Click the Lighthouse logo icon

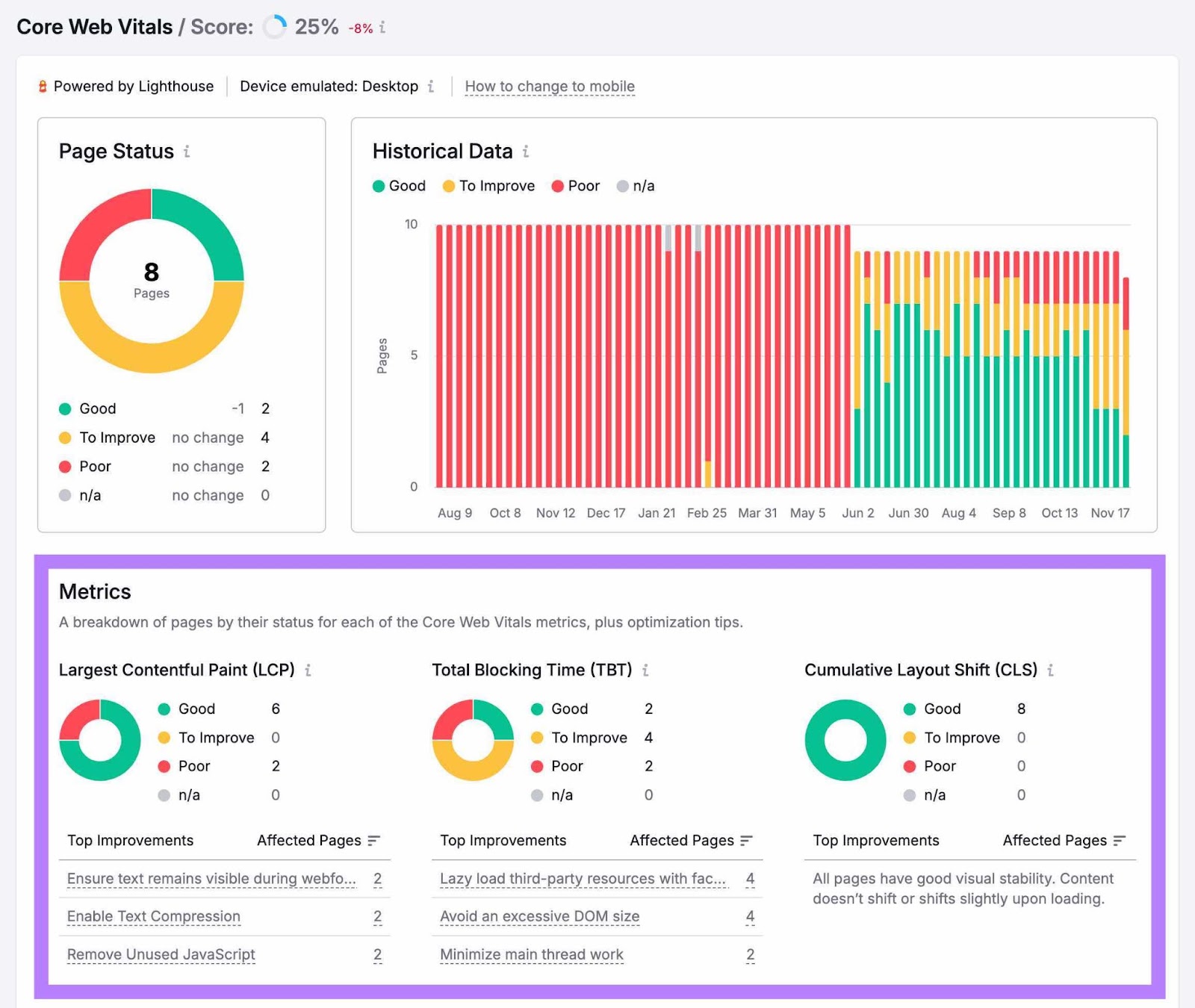click(x=43, y=87)
